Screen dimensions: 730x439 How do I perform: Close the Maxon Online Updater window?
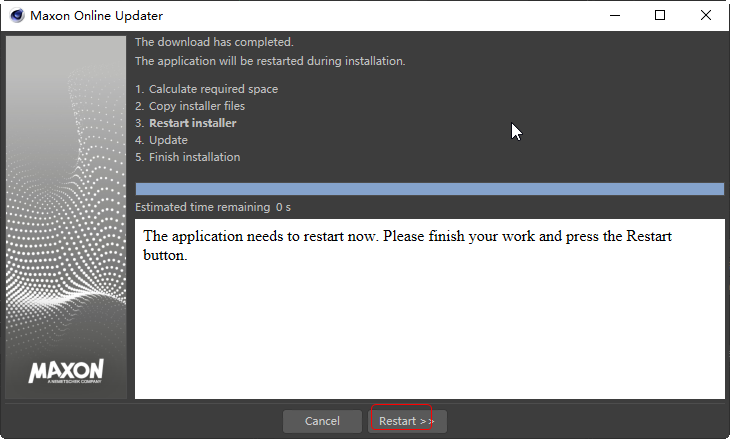[x=706, y=16]
